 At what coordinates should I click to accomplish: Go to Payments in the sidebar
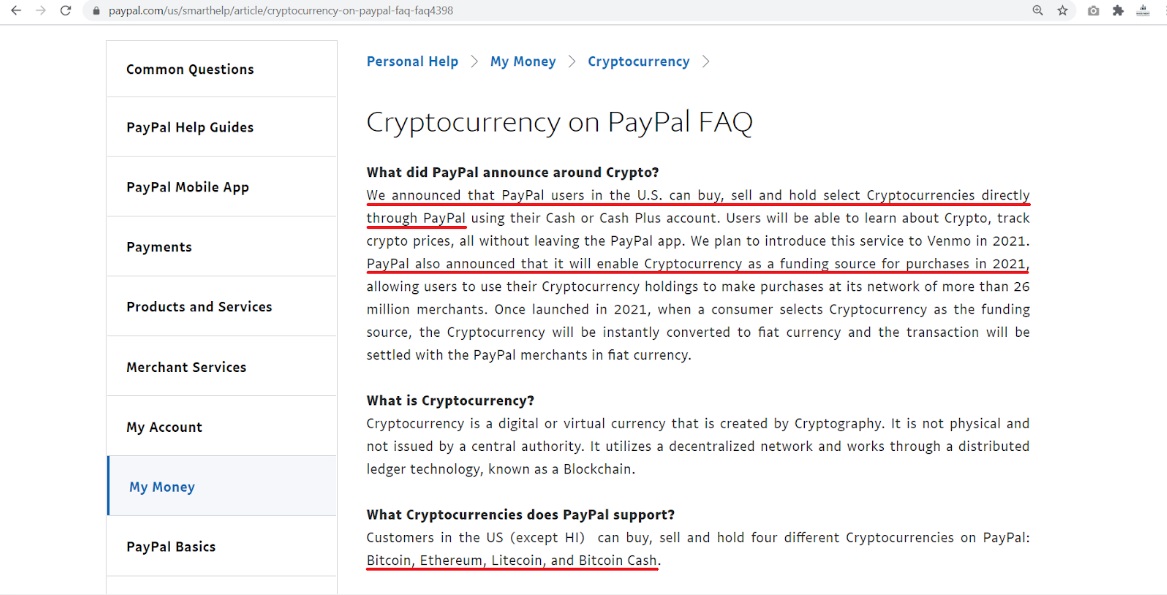coord(159,247)
